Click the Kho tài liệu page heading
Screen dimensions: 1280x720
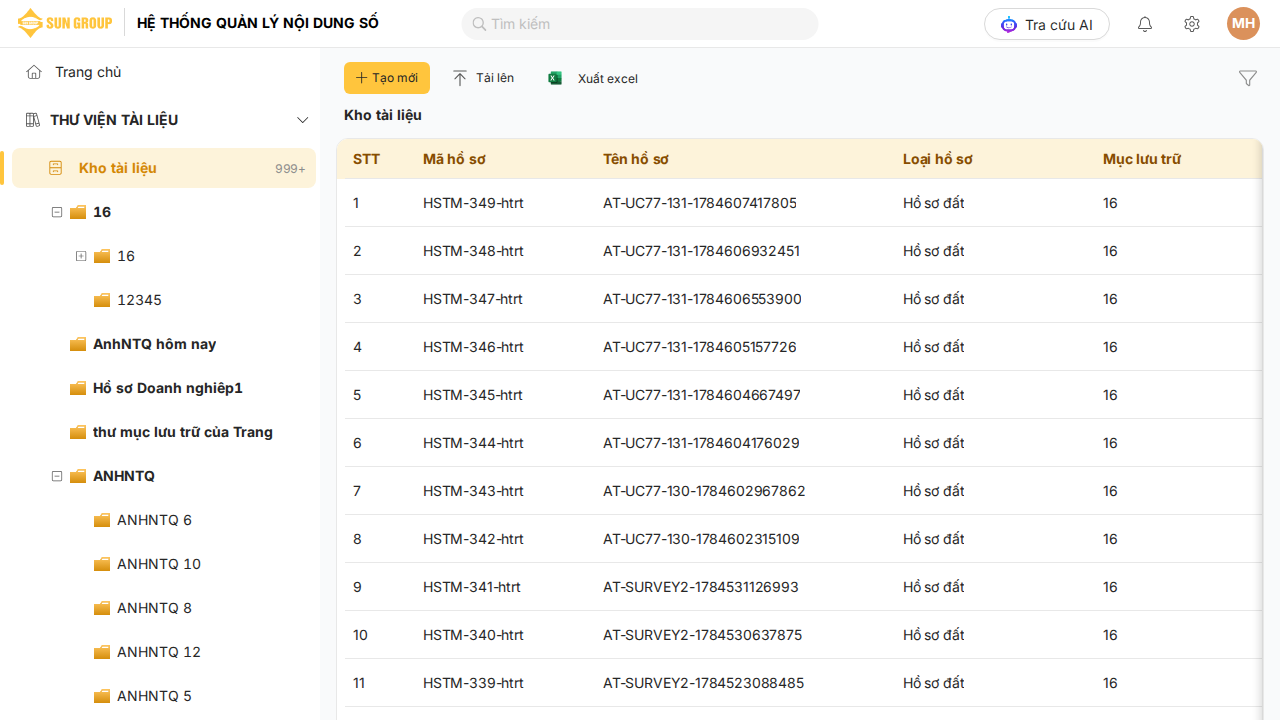383,115
